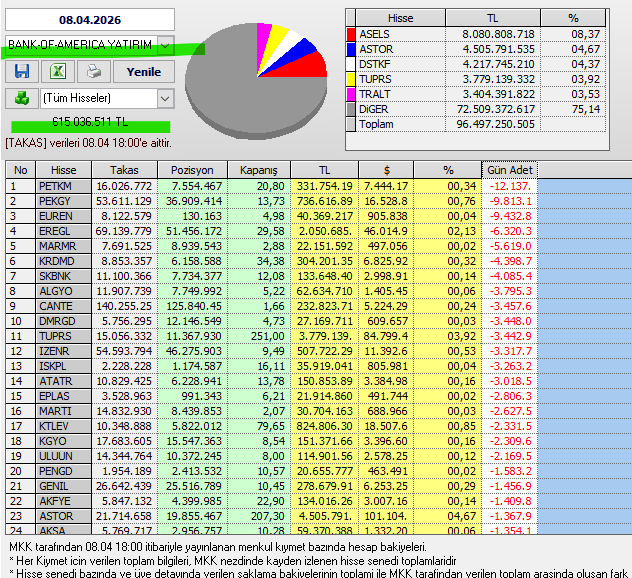Image resolution: width=632 pixels, height=578 pixels.
Task: Click the date field 08.04.2026
Action: (x=90, y=20)
